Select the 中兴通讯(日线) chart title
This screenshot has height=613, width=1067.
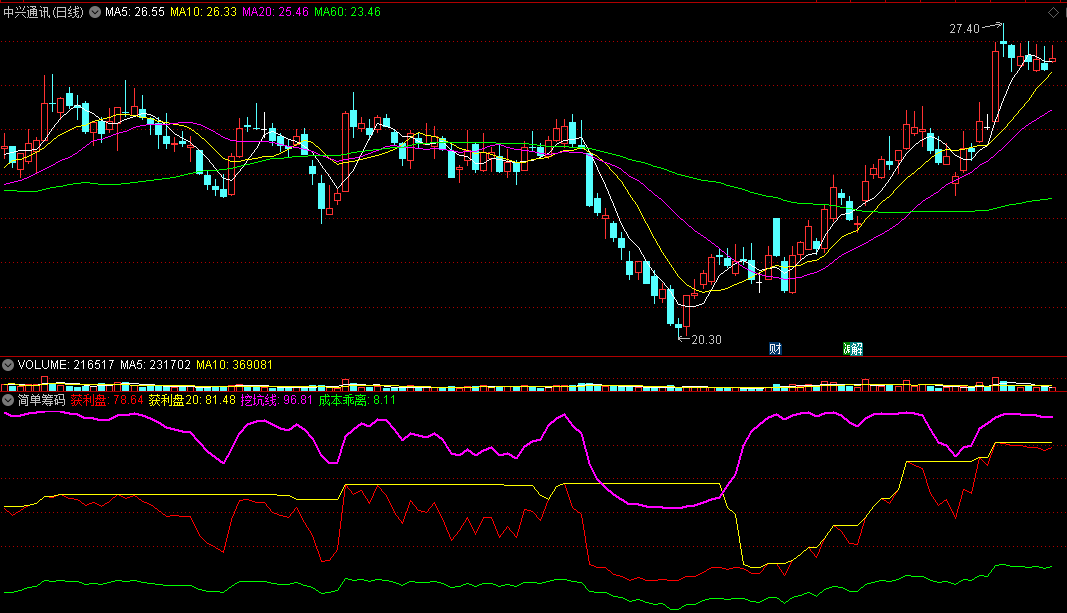(44, 12)
